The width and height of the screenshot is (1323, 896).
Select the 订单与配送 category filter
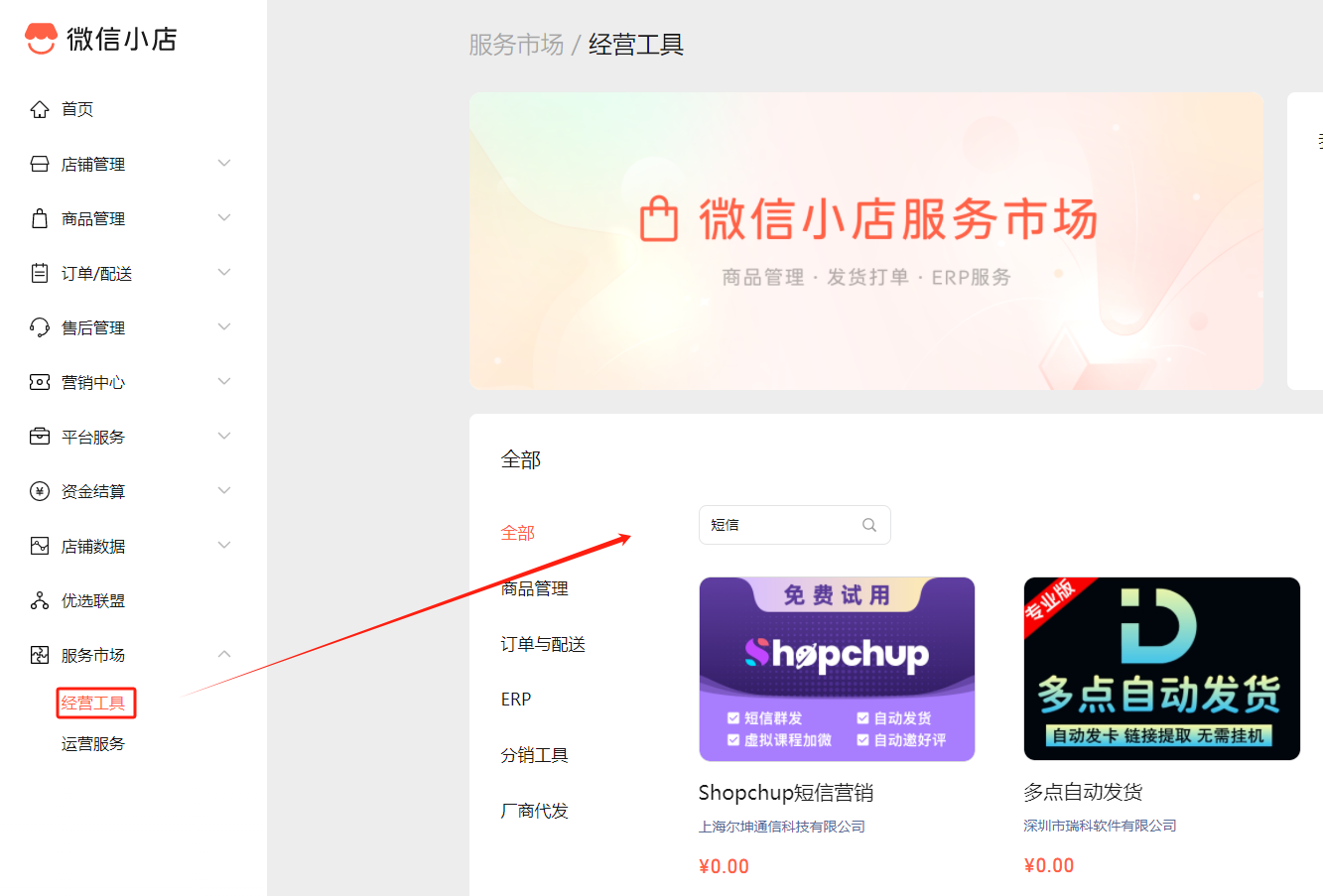[x=543, y=644]
